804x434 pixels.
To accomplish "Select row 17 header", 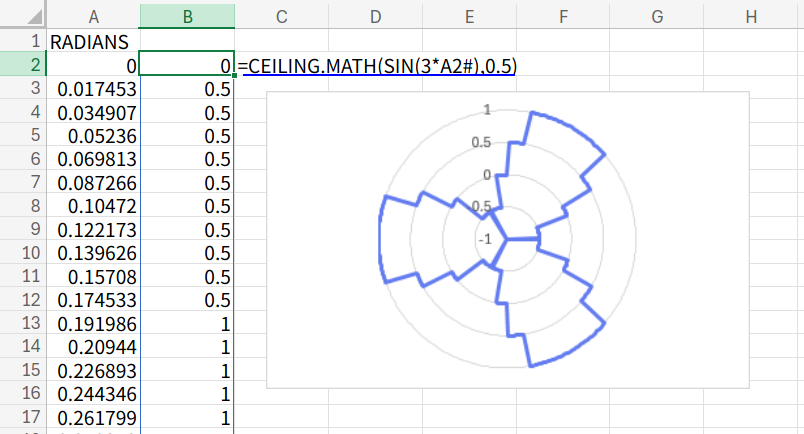I will pos(22,417).
